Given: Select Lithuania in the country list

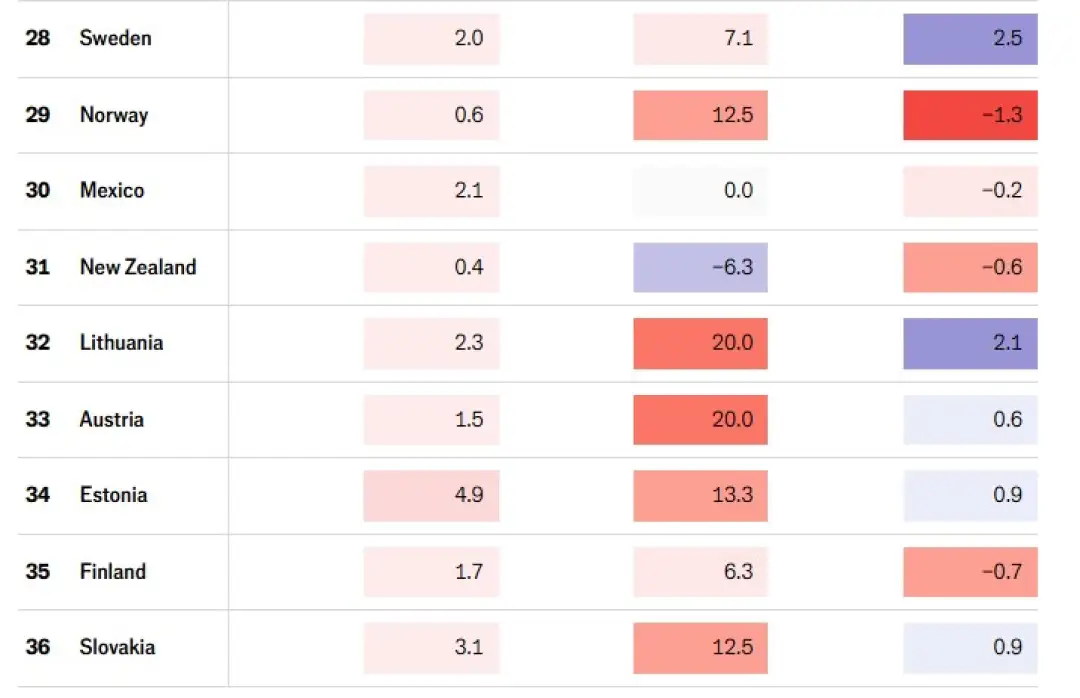Looking at the screenshot, I should click(x=121, y=343).
